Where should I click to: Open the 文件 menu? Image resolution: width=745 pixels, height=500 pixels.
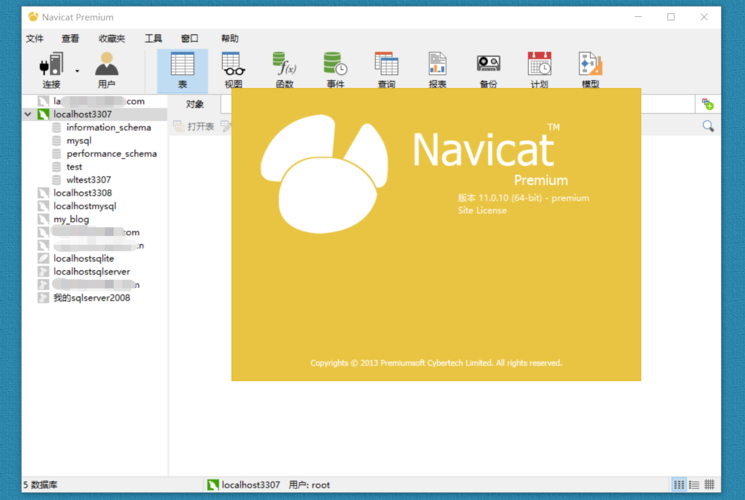pos(34,38)
